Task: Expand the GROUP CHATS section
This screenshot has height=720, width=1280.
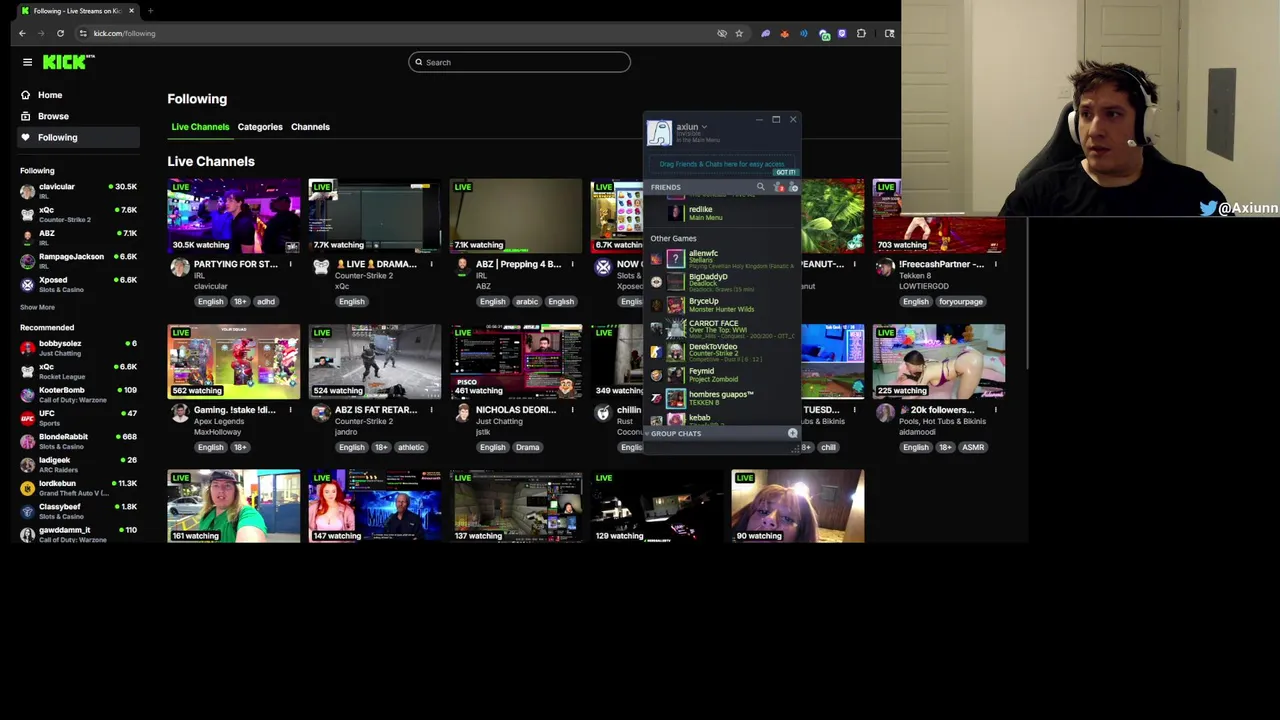Action: [676, 434]
